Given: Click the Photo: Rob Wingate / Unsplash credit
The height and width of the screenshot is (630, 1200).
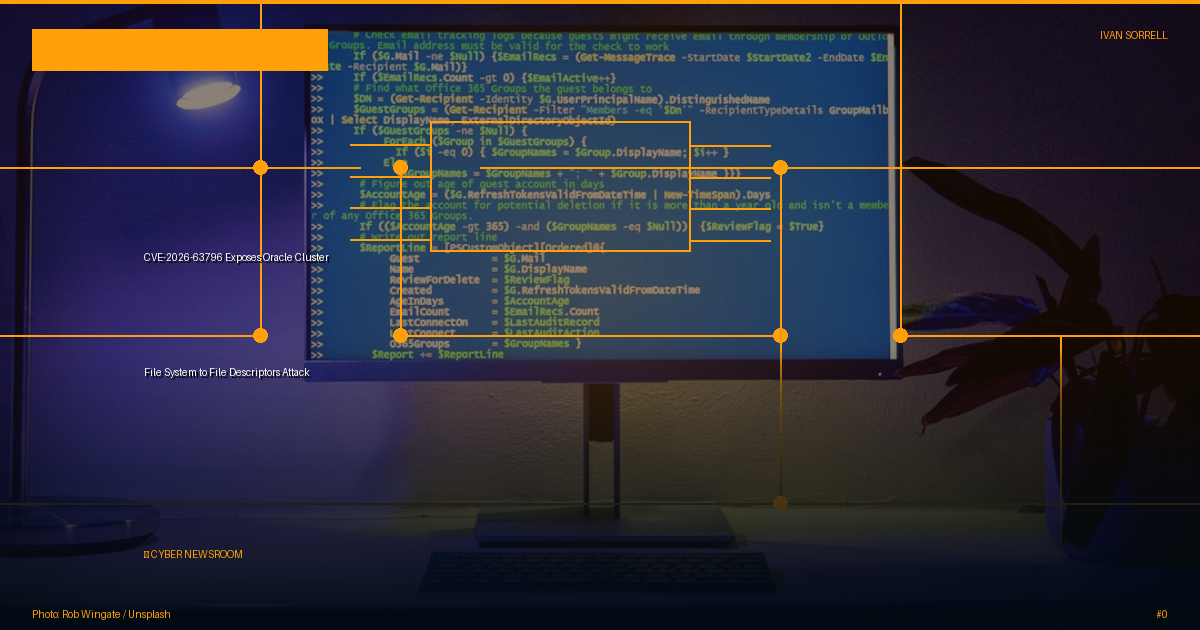Looking at the screenshot, I should [x=101, y=614].
